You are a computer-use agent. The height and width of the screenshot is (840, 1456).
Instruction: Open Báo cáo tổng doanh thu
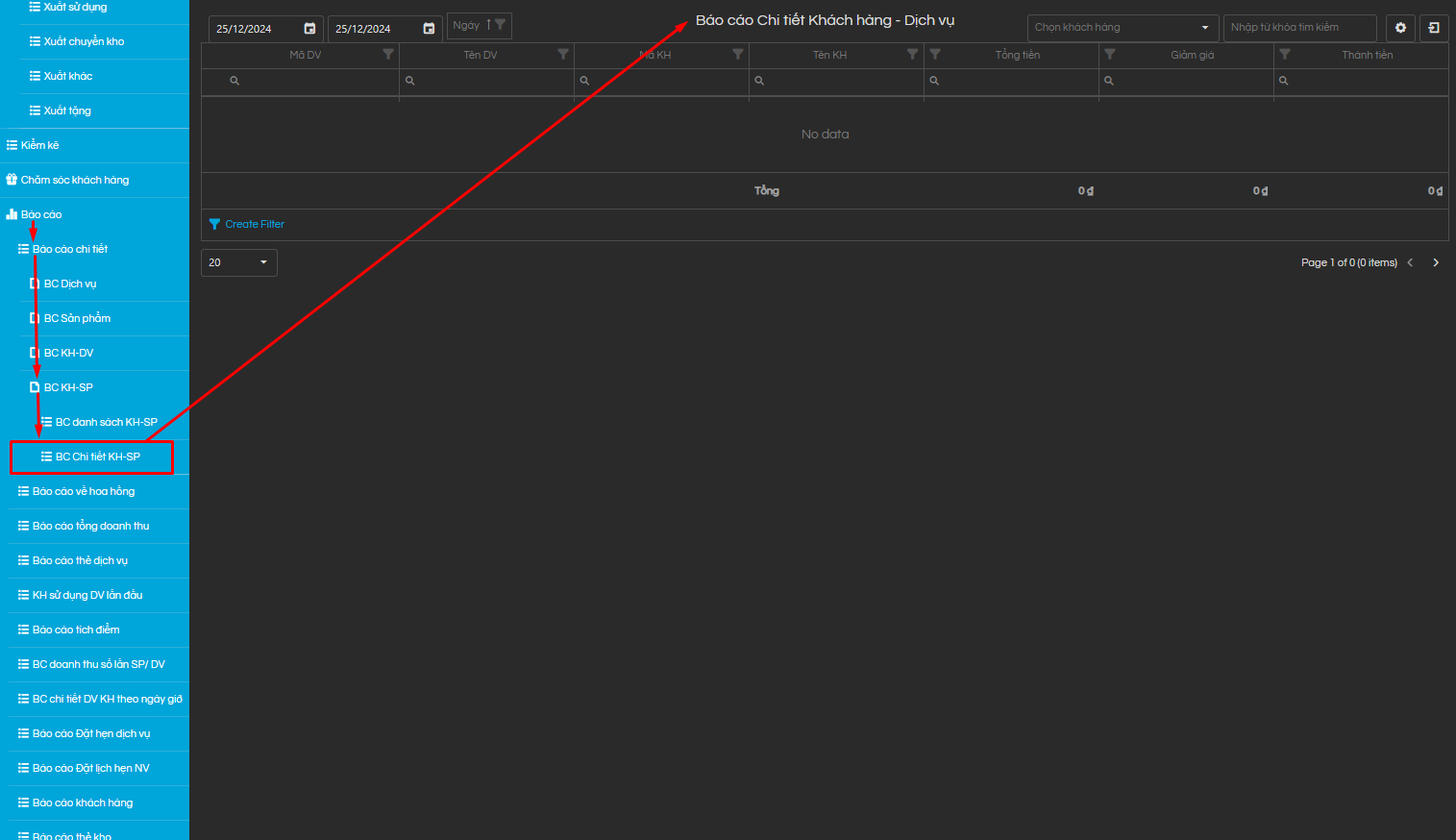(90, 526)
